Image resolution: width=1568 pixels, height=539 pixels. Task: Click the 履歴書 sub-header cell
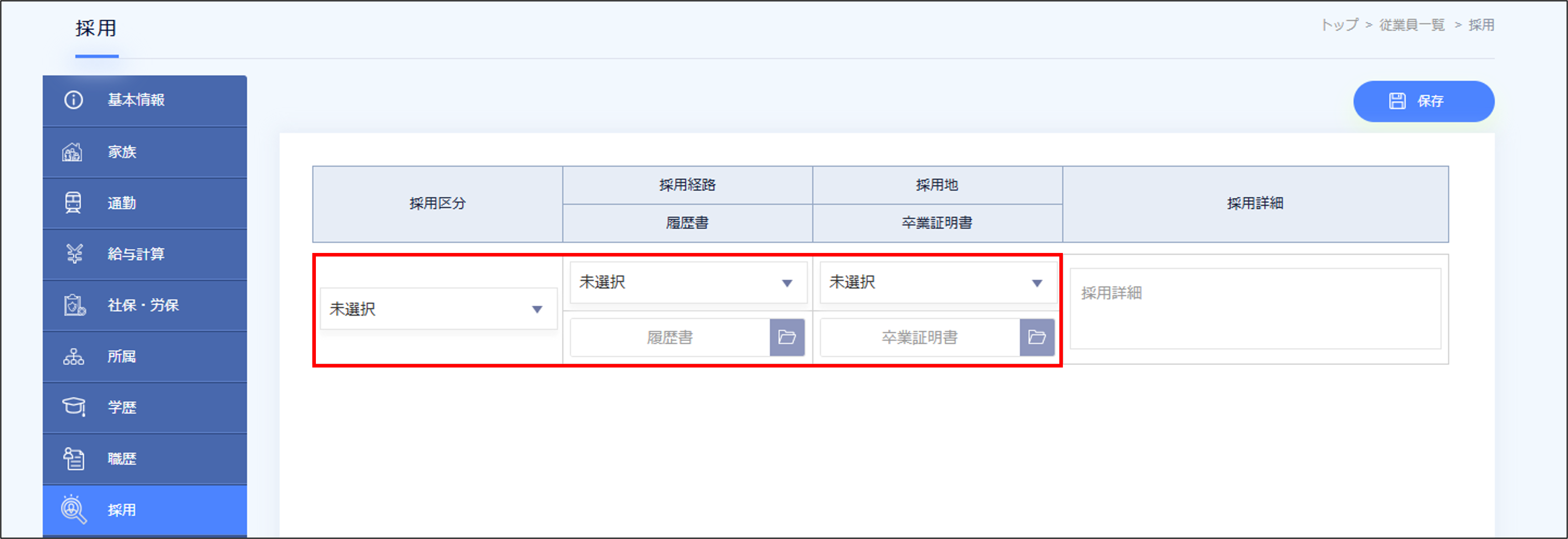688,223
